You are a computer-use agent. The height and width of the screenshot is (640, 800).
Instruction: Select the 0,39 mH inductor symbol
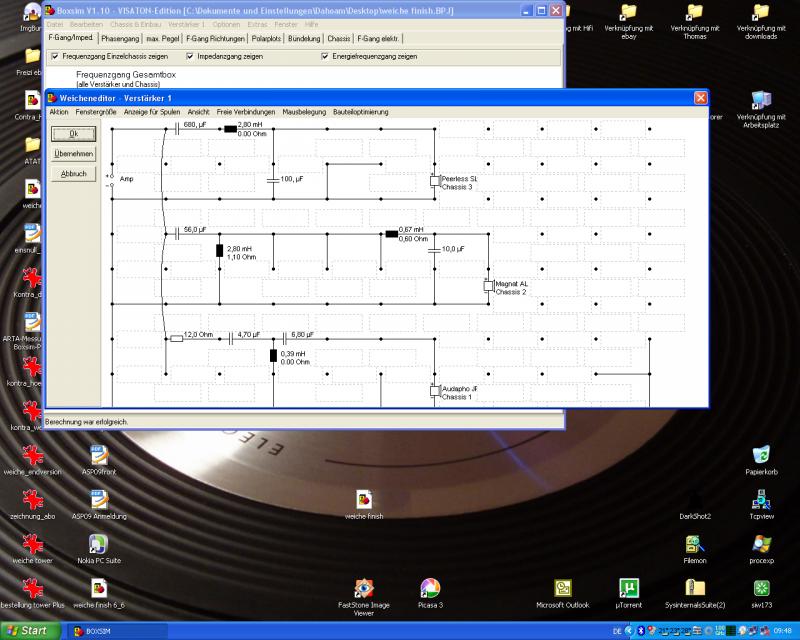[x=273, y=356]
